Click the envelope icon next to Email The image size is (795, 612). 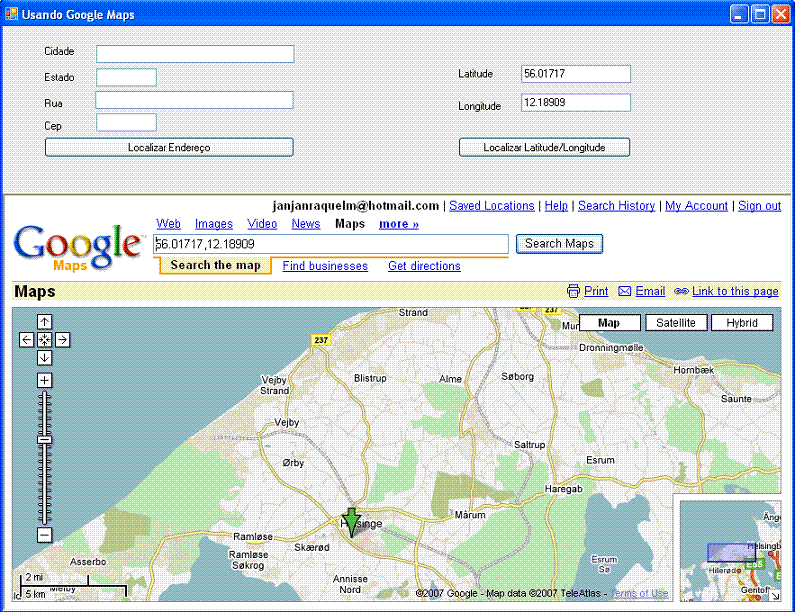(625, 291)
